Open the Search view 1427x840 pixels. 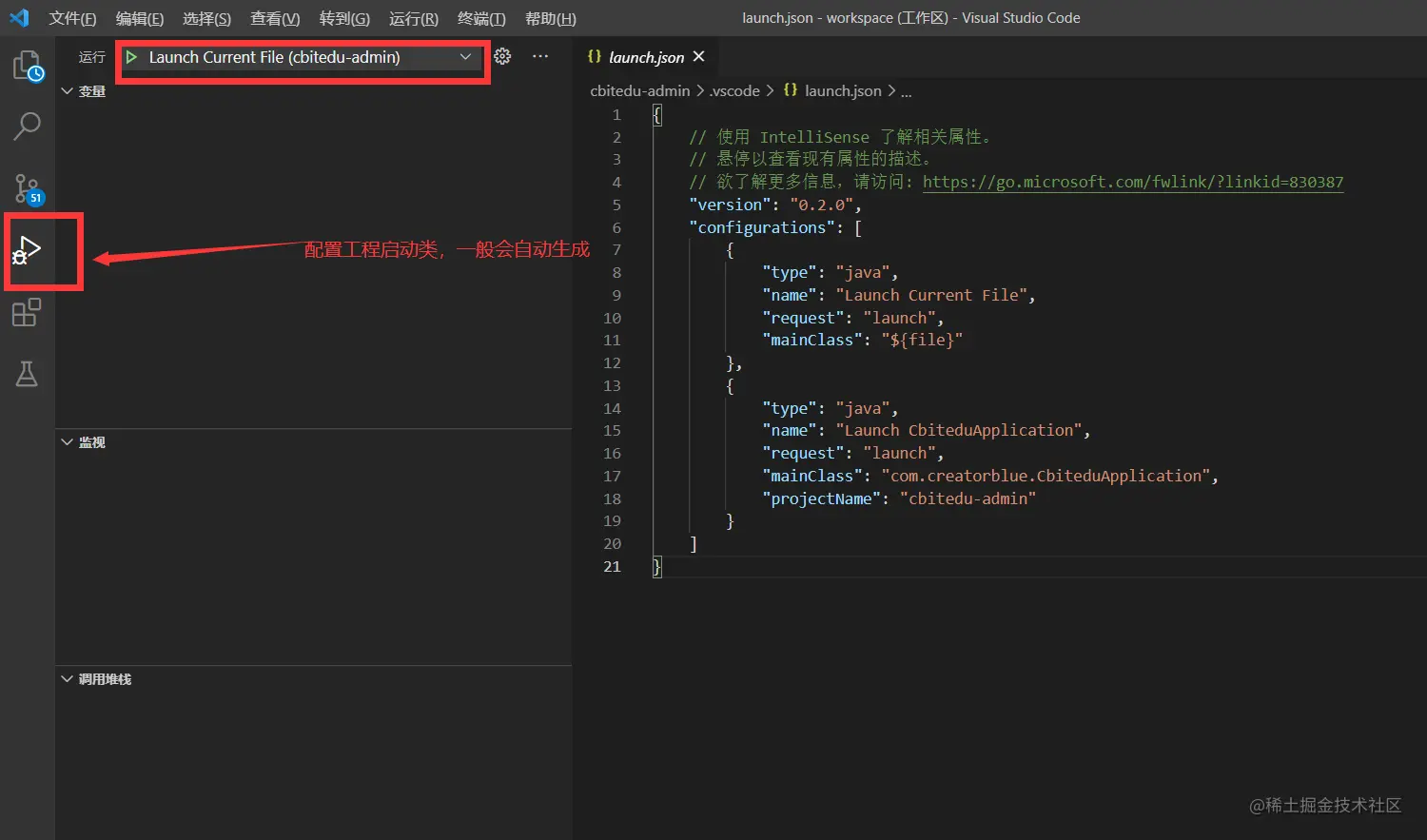click(x=26, y=125)
